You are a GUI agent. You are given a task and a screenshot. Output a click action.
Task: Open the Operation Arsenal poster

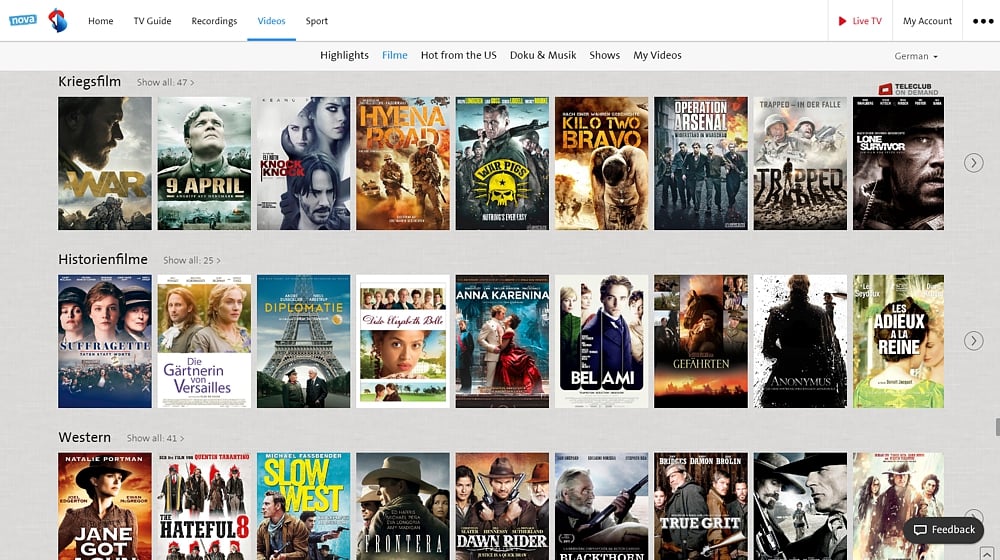click(x=701, y=163)
